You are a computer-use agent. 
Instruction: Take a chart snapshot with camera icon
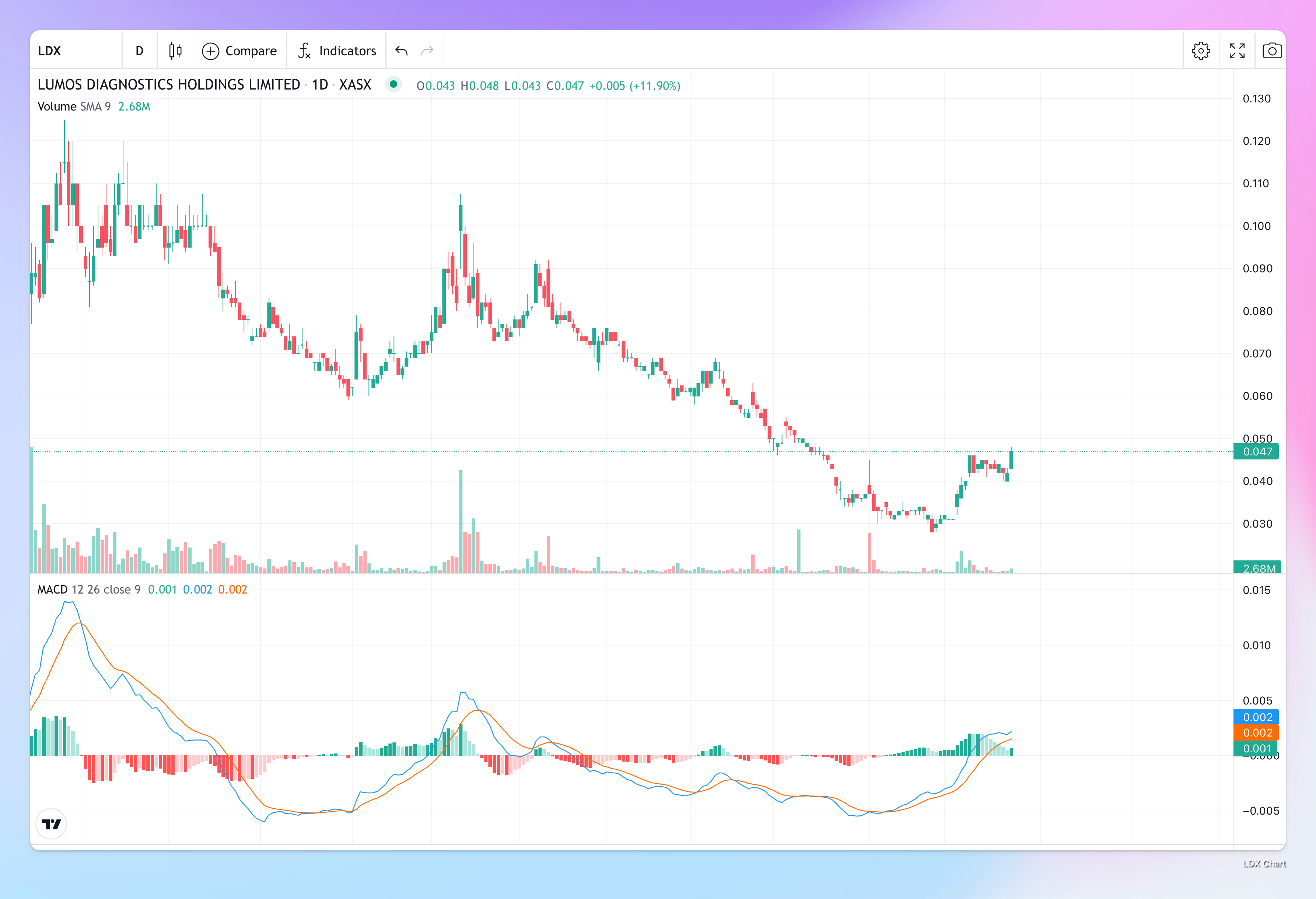pyautogui.click(x=1272, y=51)
